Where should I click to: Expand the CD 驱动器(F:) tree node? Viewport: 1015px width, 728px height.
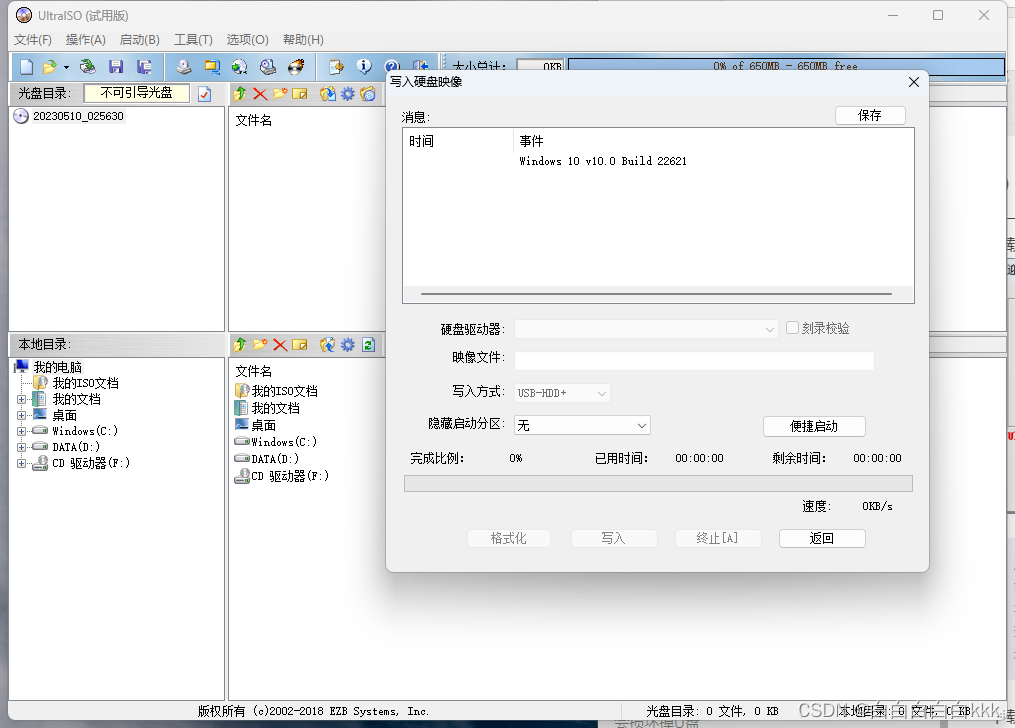[21, 463]
